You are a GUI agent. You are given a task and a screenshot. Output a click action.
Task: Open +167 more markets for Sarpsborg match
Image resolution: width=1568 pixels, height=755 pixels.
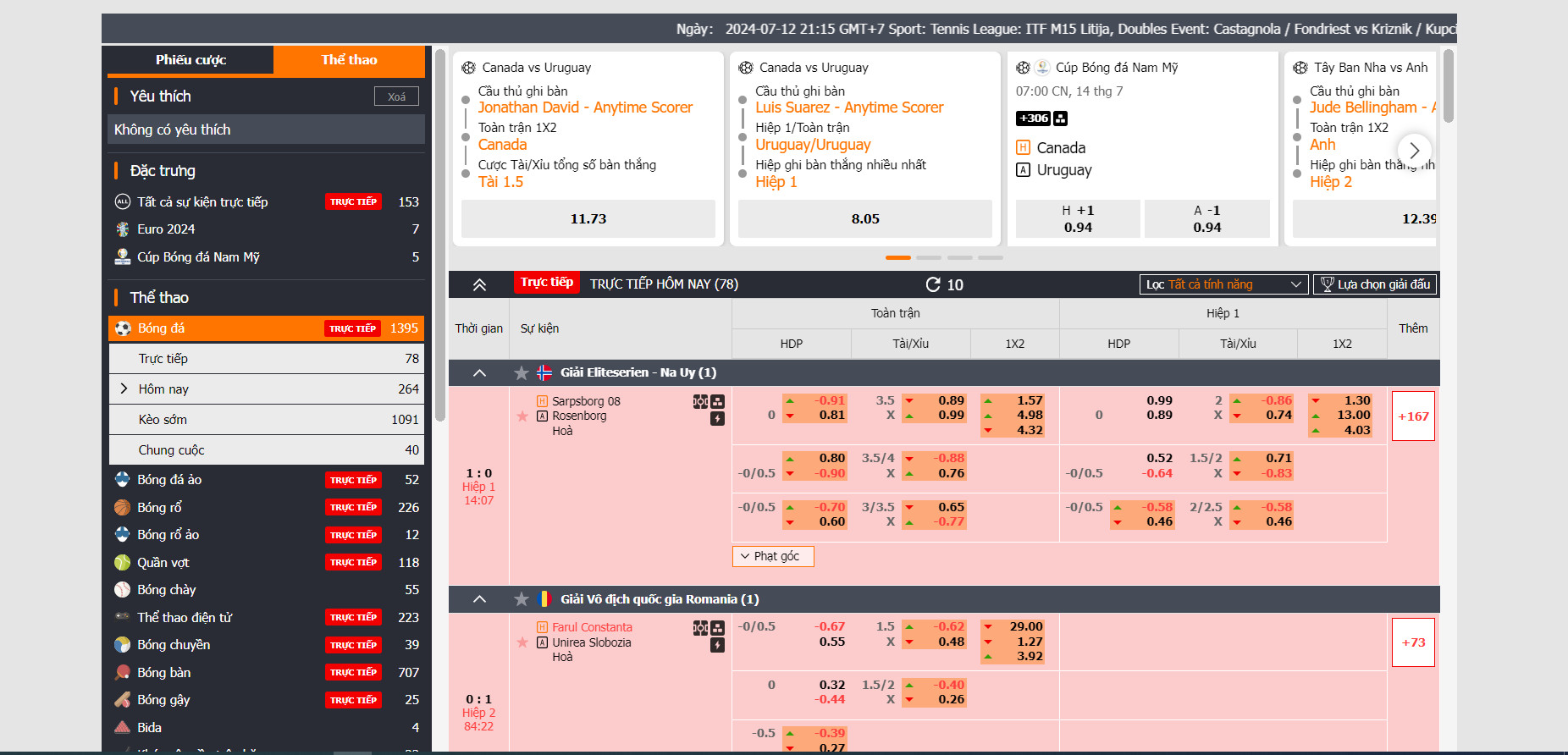tap(1412, 416)
